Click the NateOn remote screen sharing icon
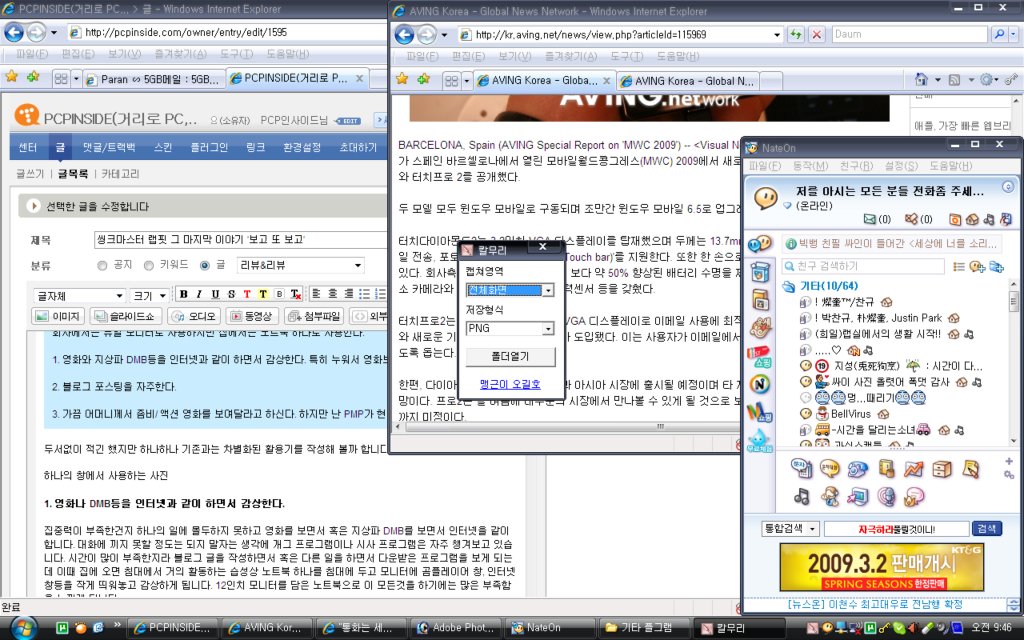This screenshot has width=1024, height=640. (857, 497)
